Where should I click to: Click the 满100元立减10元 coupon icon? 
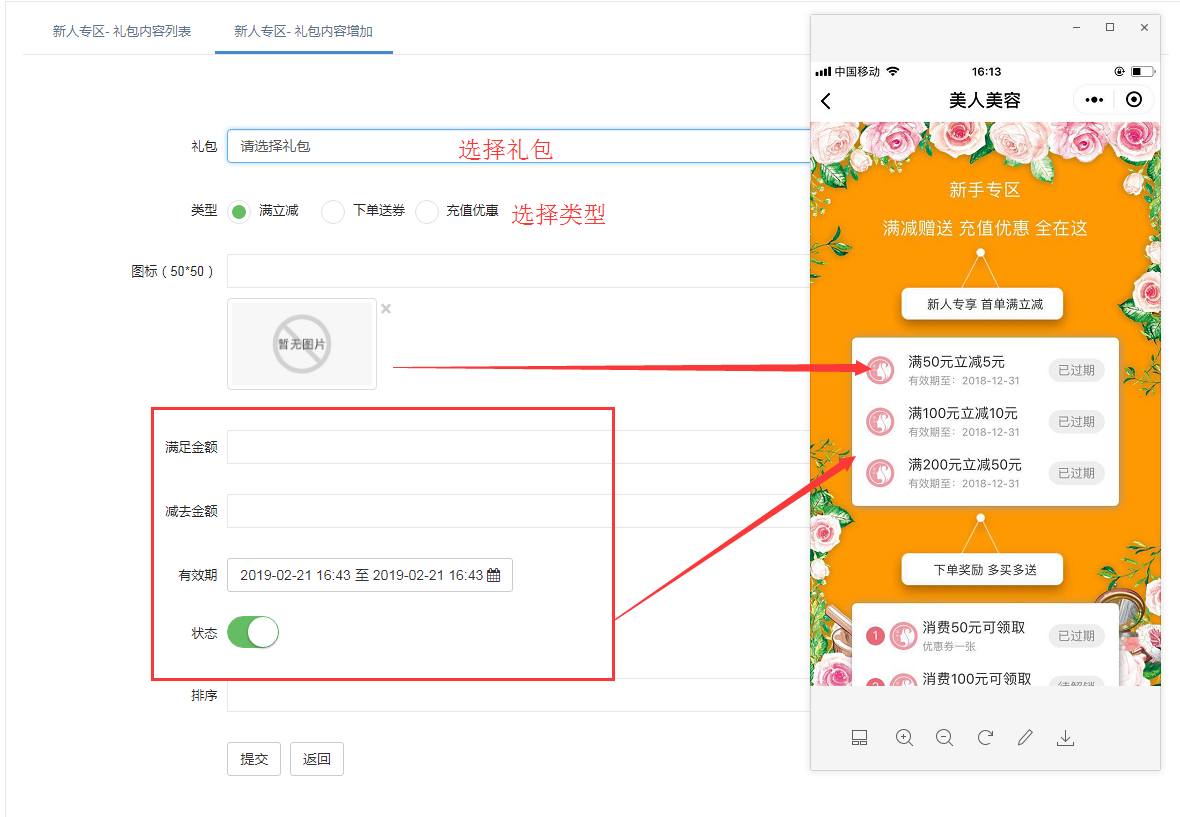coord(880,421)
